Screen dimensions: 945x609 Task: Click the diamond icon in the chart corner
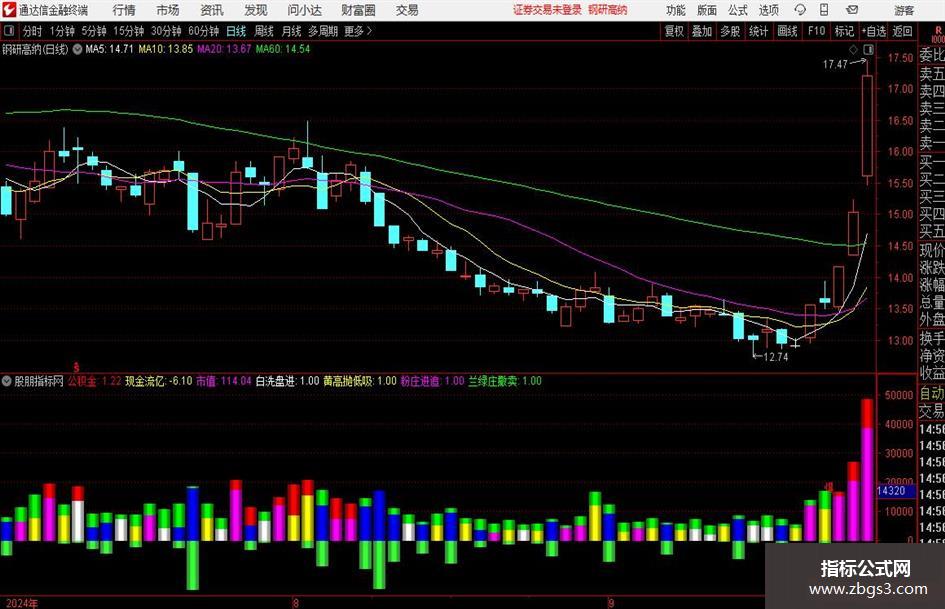pos(853,49)
